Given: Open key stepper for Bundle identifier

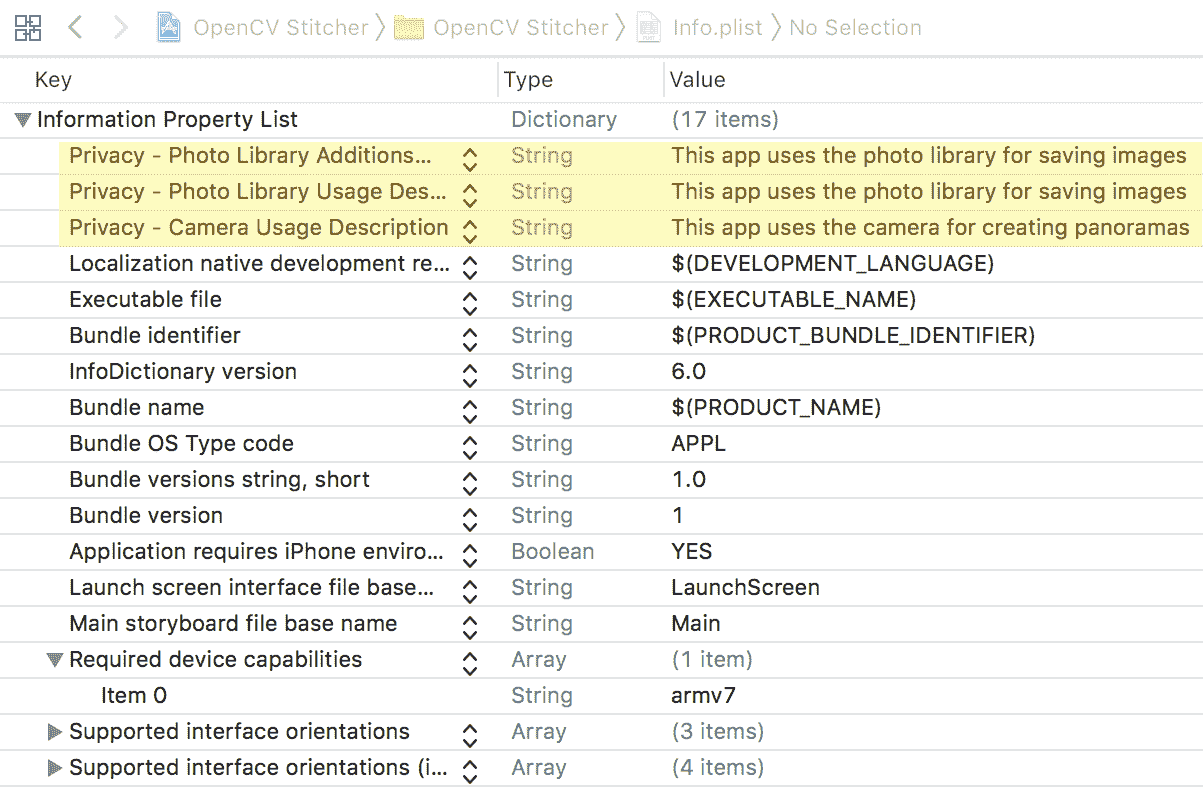Looking at the screenshot, I should pos(469,337).
